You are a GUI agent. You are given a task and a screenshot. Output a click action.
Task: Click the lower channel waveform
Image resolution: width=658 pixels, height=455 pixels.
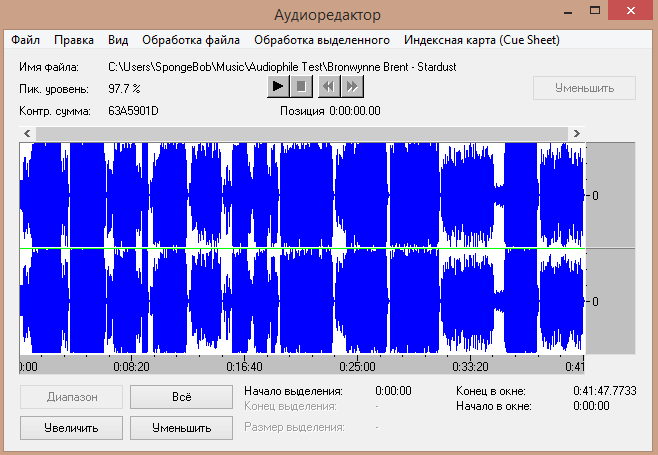[x=302, y=301]
